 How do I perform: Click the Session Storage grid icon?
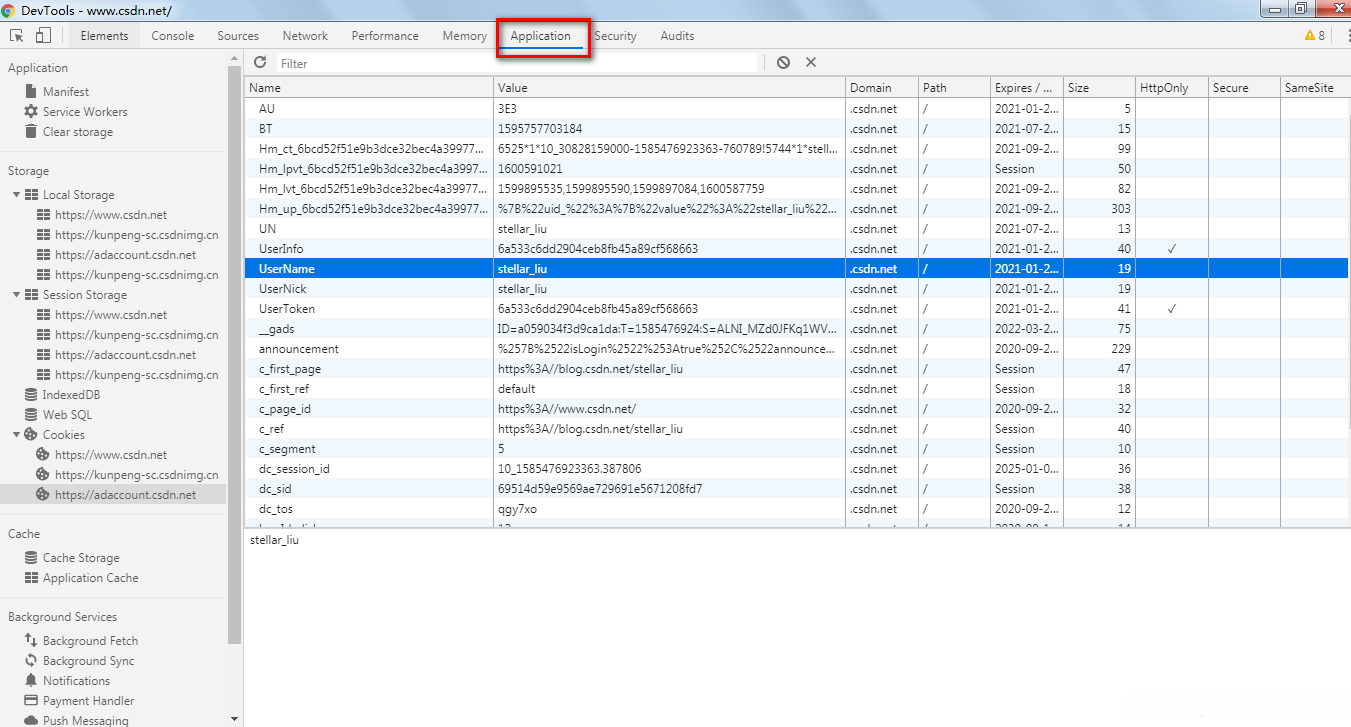click(x=31, y=295)
